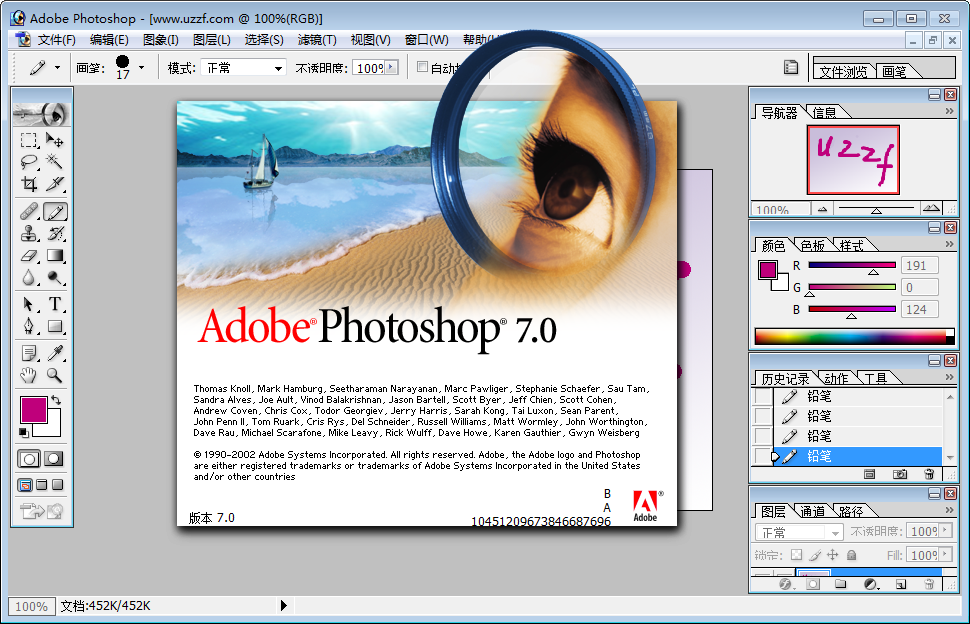Click the 文件浏览 palette well tab

(x=843, y=72)
